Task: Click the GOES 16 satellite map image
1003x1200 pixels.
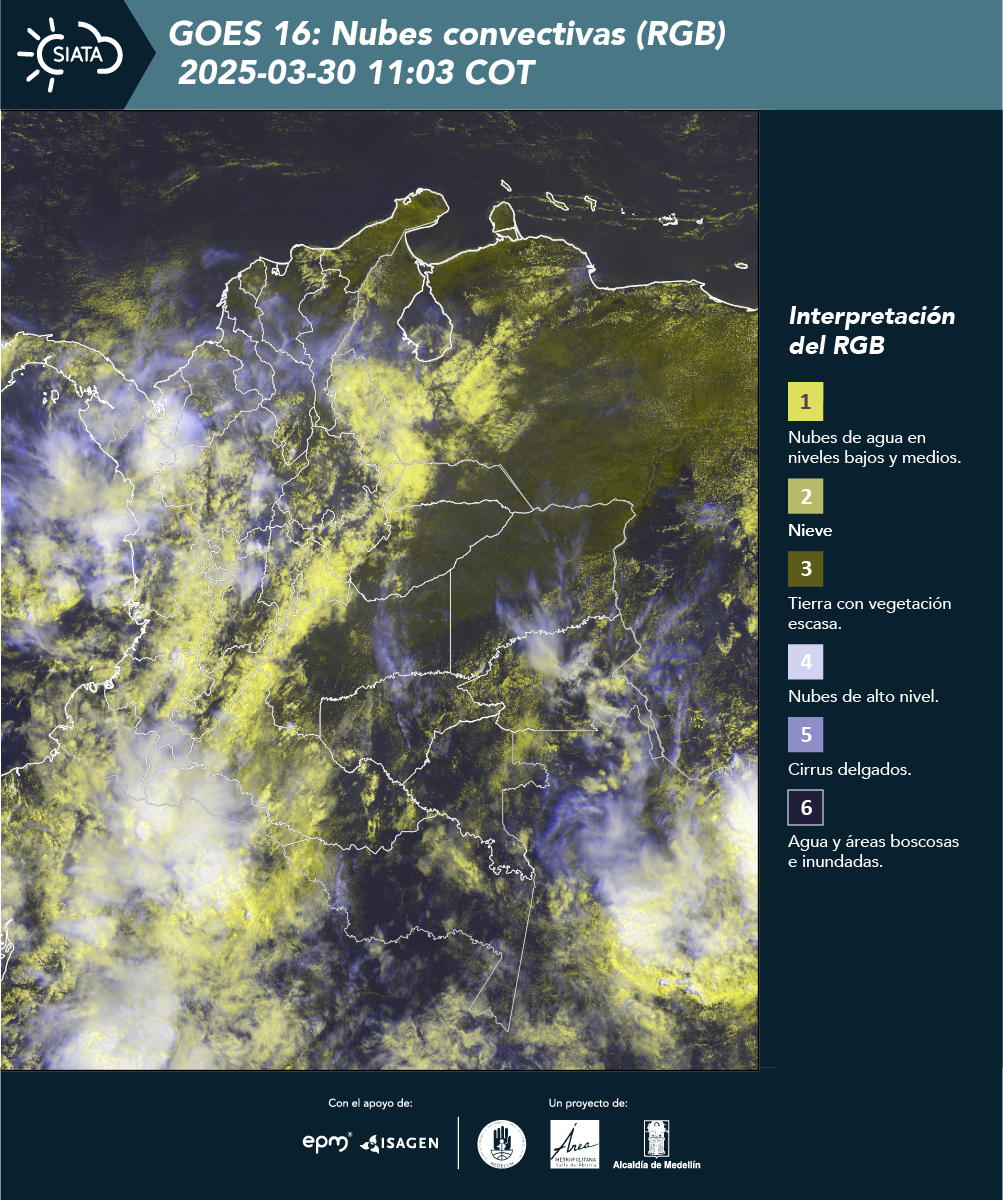Action: pyautogui.click(x=379, y=590)
